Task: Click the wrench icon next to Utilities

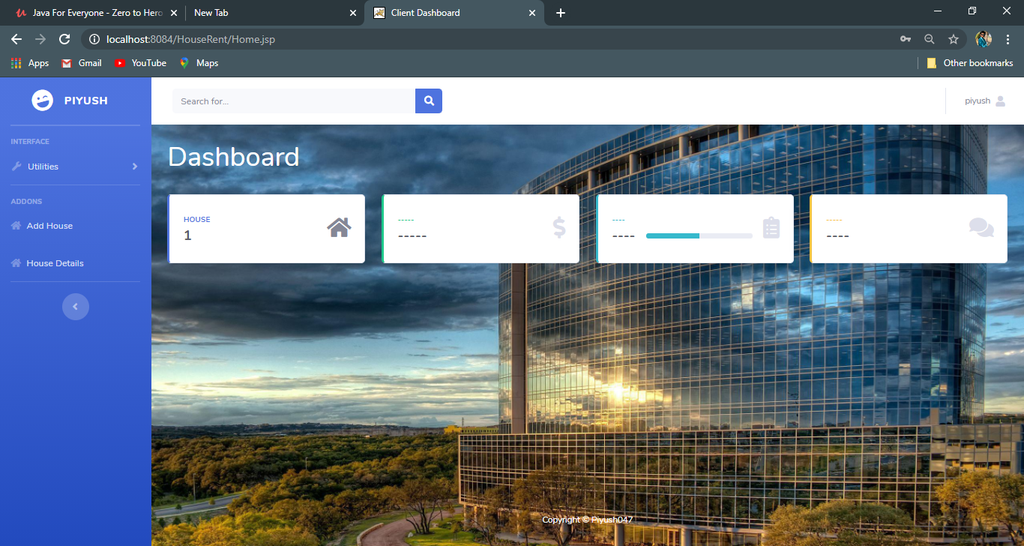Action: (x=16, y=167)
